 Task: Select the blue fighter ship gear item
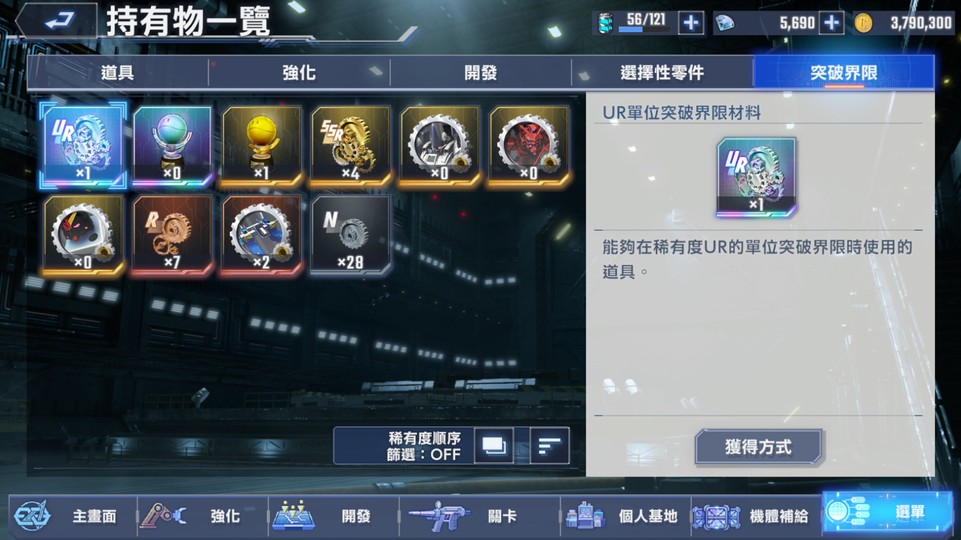pos(262,234)
